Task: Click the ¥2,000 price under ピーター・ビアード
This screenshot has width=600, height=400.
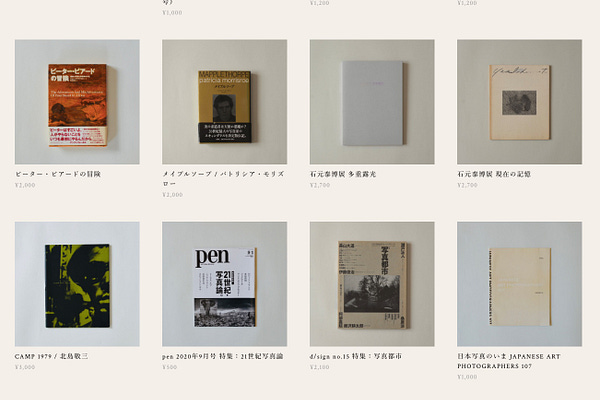Action: point(25,185)
